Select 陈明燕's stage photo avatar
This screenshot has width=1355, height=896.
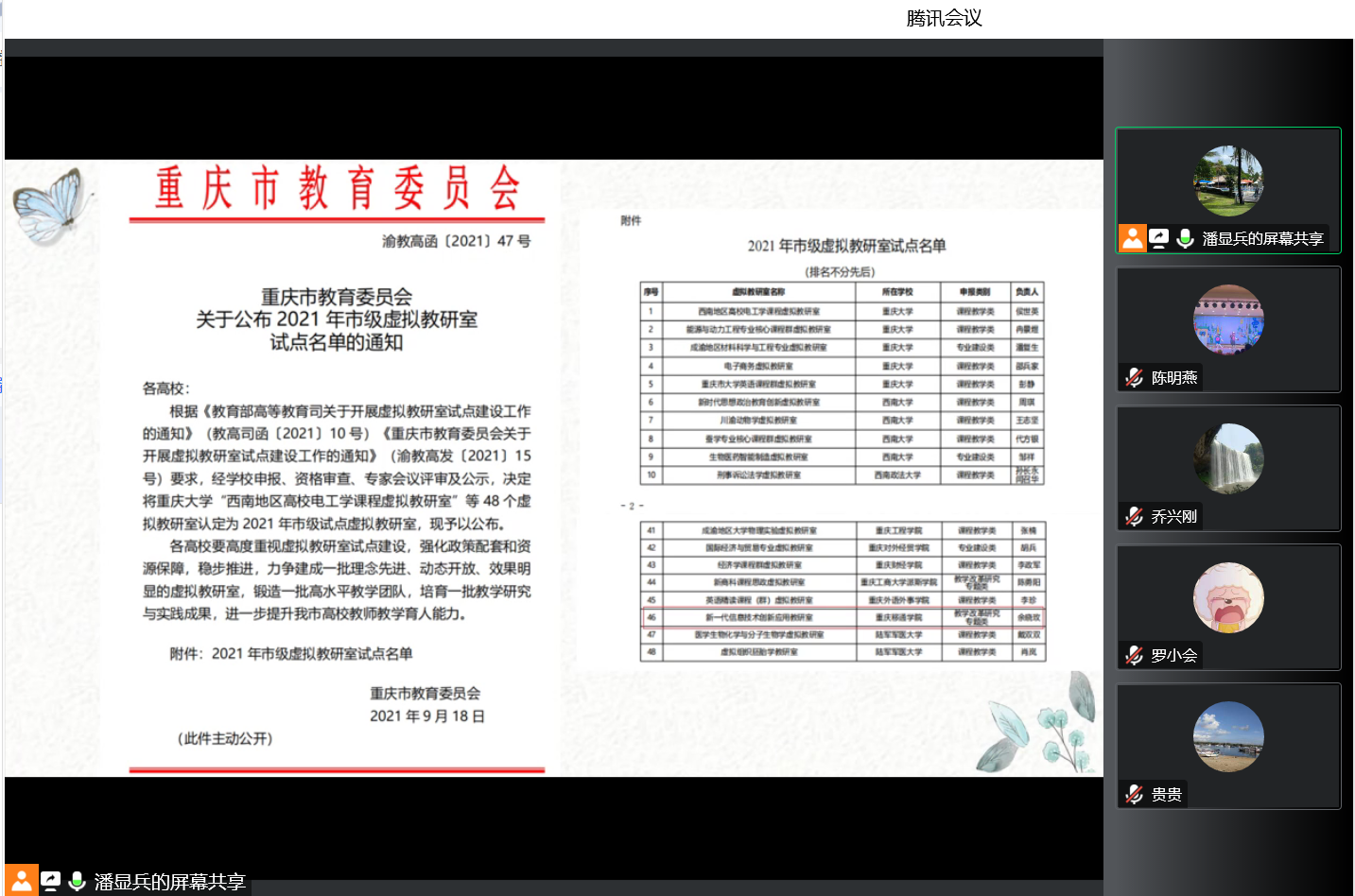(1228, 319)
